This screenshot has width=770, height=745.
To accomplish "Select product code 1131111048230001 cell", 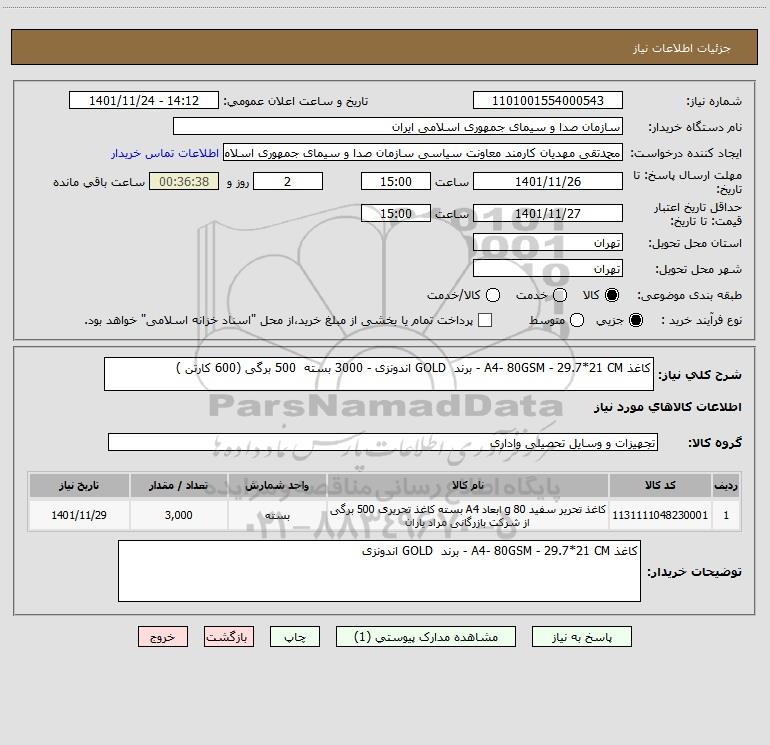I will point(660,515).
